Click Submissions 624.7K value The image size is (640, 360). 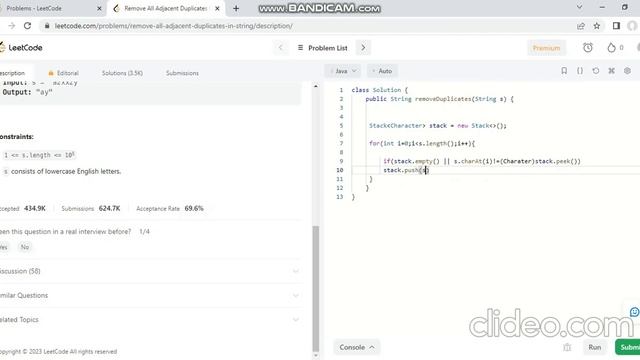pos(109,208)
